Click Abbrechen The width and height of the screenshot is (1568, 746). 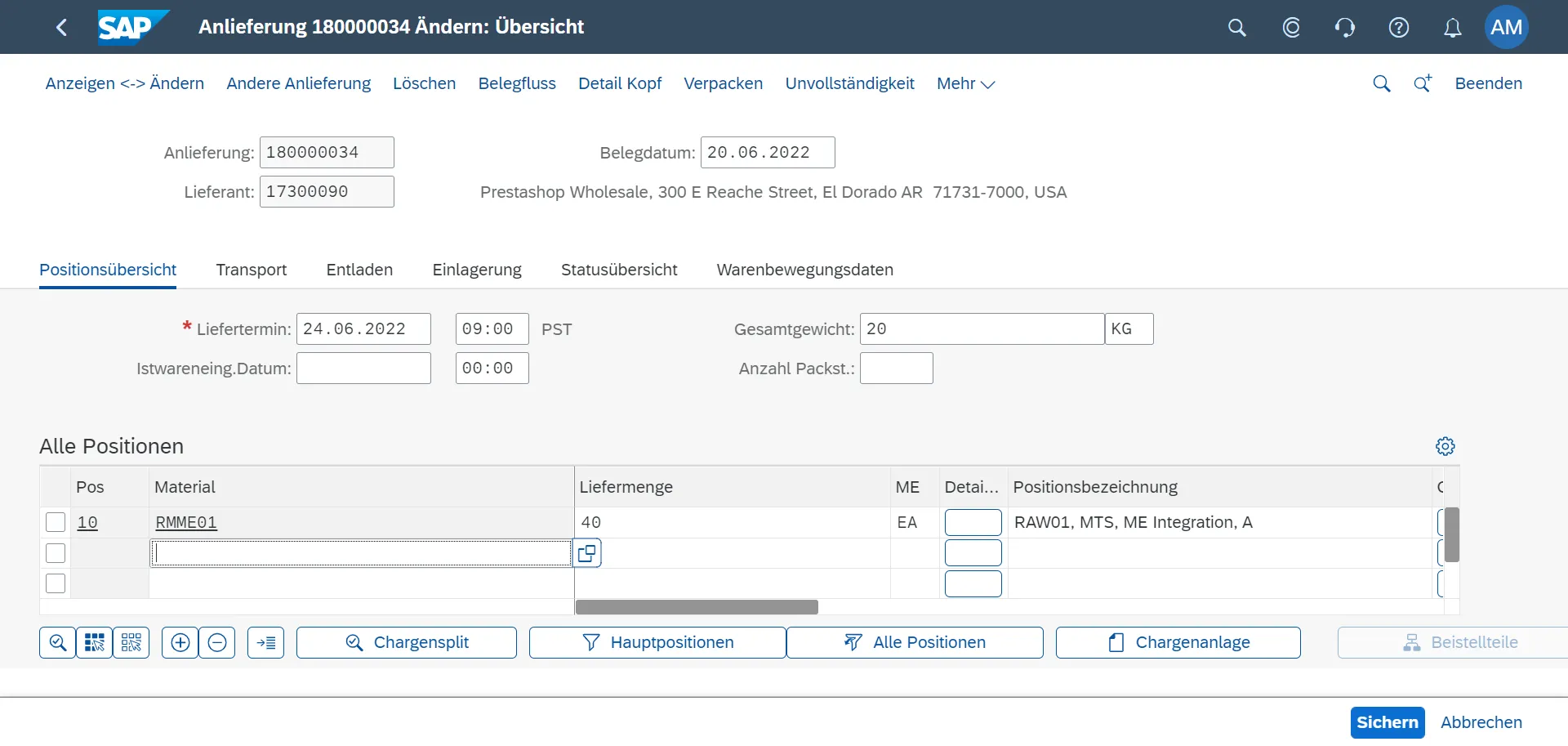click(1481, 722)
